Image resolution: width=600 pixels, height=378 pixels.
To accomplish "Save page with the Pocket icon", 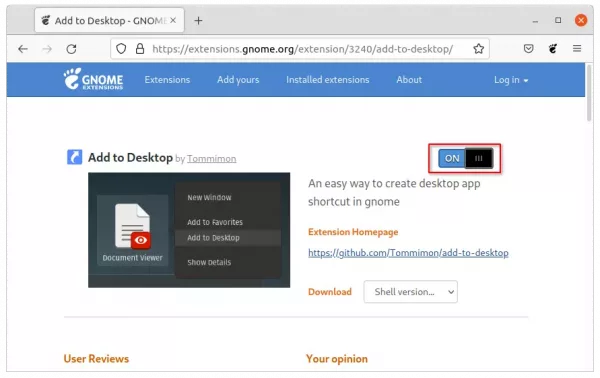I will (528, 49).
